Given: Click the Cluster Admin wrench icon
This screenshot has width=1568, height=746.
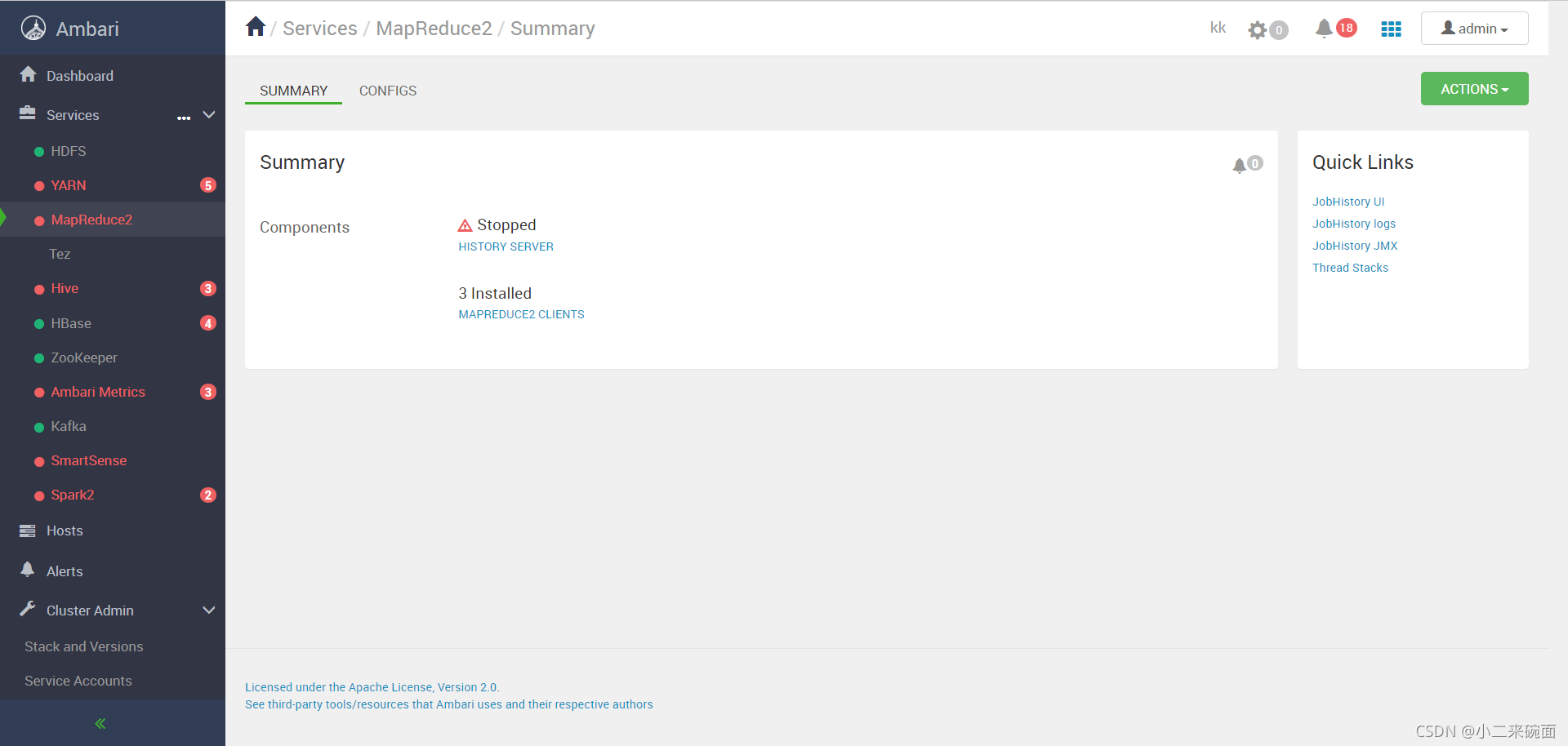Looking at the screenshot, I should pos(28,609).
